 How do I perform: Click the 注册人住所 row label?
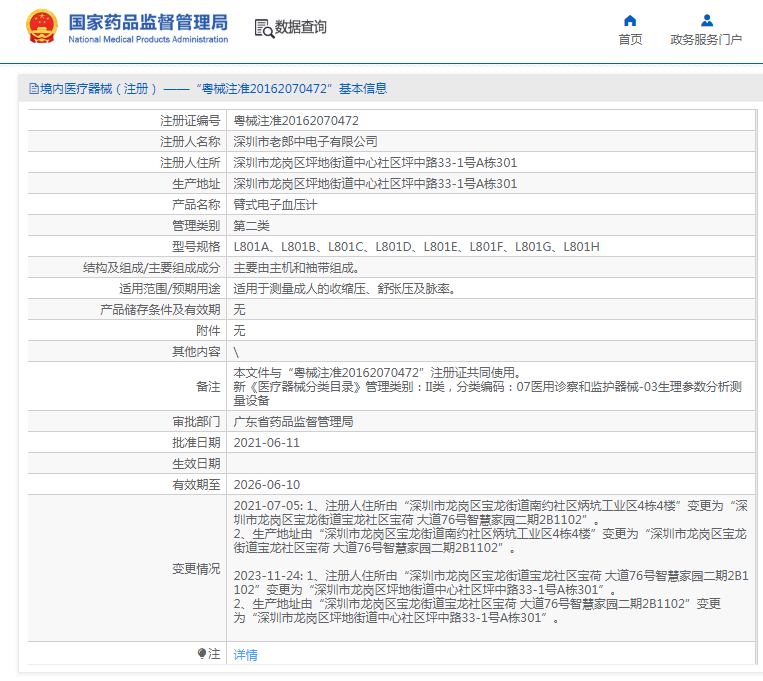pyautogui.click(x=190, y=163)
